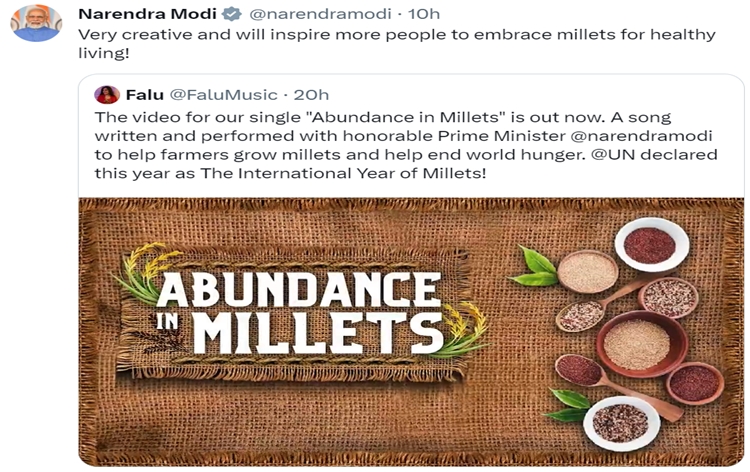Click the bottom white bowl of mixed grains
Screen dimensions: 750x472
[x=620, y=422]
